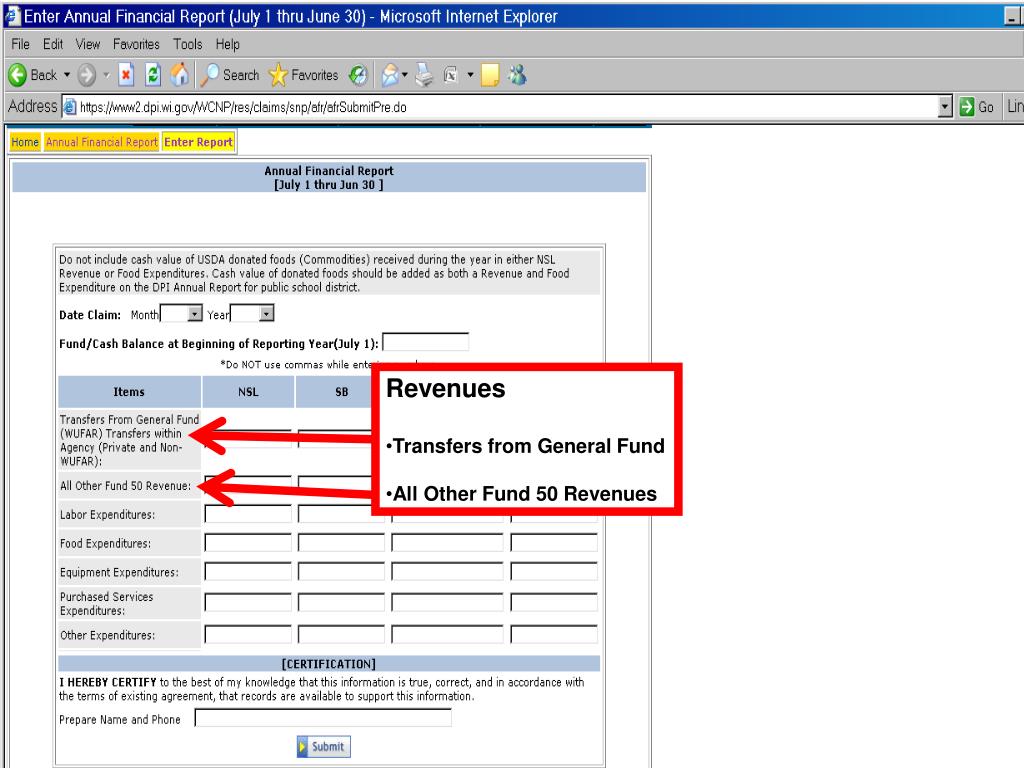Click last column Purchased Services Expenditures field
This screenshot has height=768, width=1024.
(554, 602)
